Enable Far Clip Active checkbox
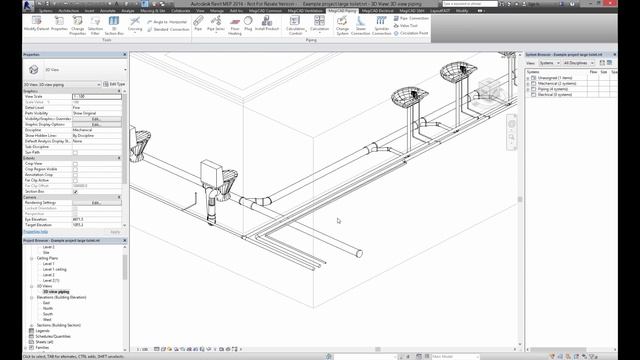 (x=75, y=180)
